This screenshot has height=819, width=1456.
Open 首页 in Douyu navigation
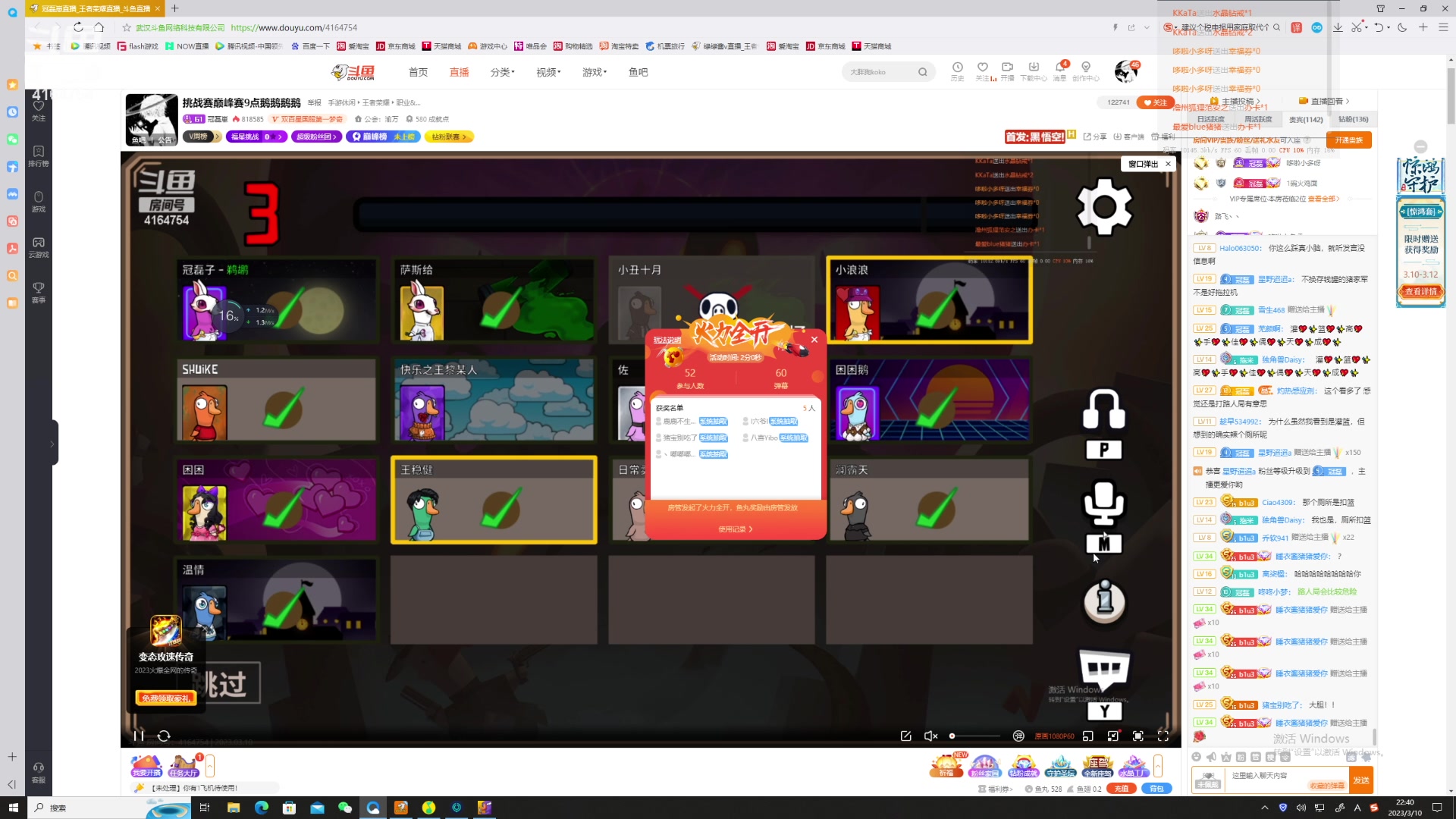tap(418, 72)
